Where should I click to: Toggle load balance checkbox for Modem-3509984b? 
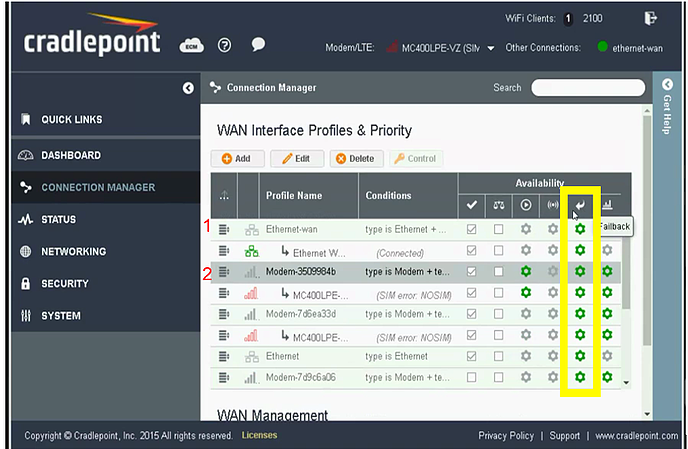click(499, 271)
